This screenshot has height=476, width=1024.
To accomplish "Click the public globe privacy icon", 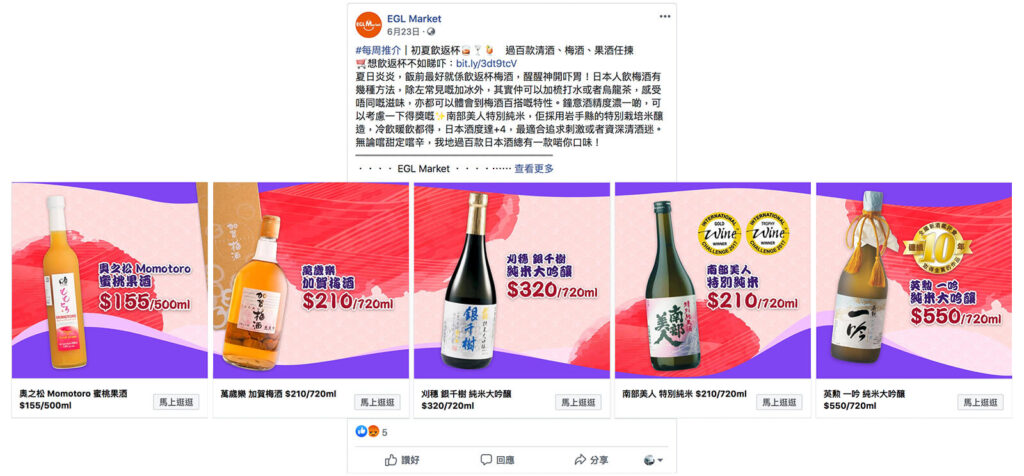I will pos(431,31).
